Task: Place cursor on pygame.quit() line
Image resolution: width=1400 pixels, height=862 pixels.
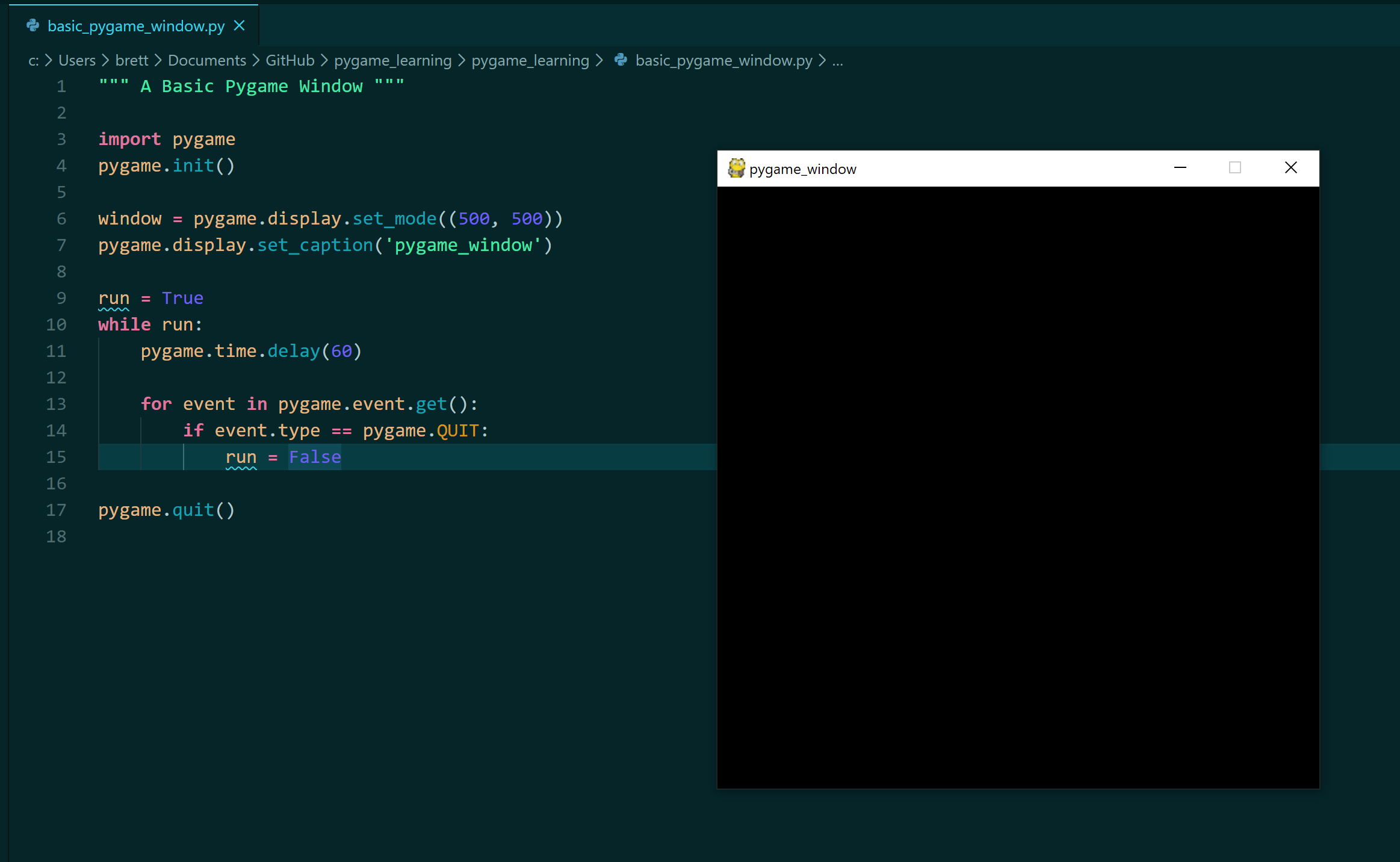Action: click(166, 510)
